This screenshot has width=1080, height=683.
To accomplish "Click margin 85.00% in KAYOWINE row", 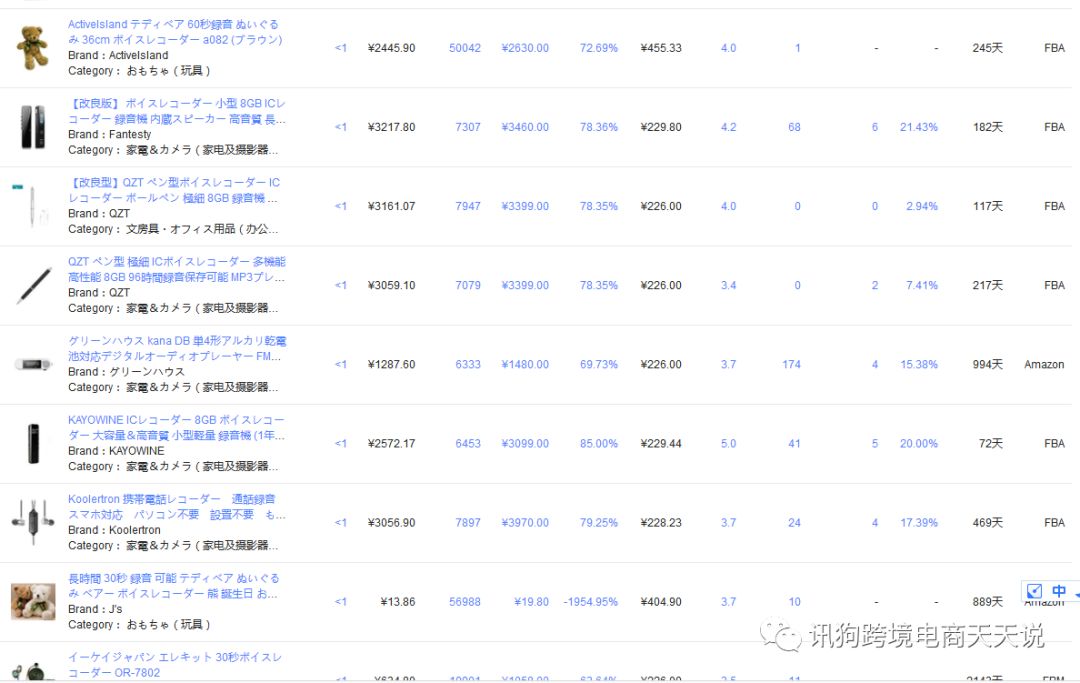I will click(x=599, y=444).
